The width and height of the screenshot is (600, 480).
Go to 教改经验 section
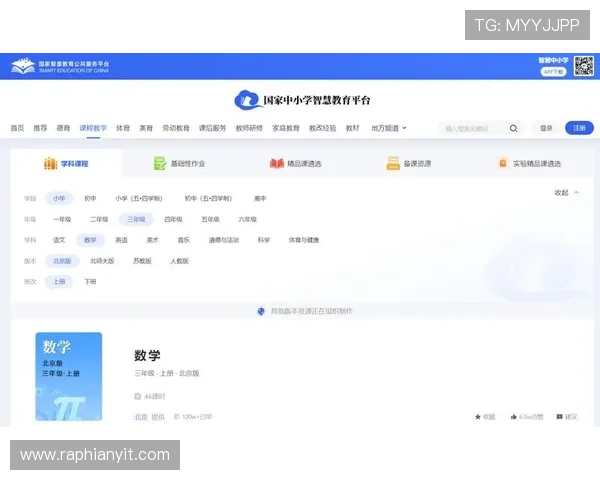(323, 128)
